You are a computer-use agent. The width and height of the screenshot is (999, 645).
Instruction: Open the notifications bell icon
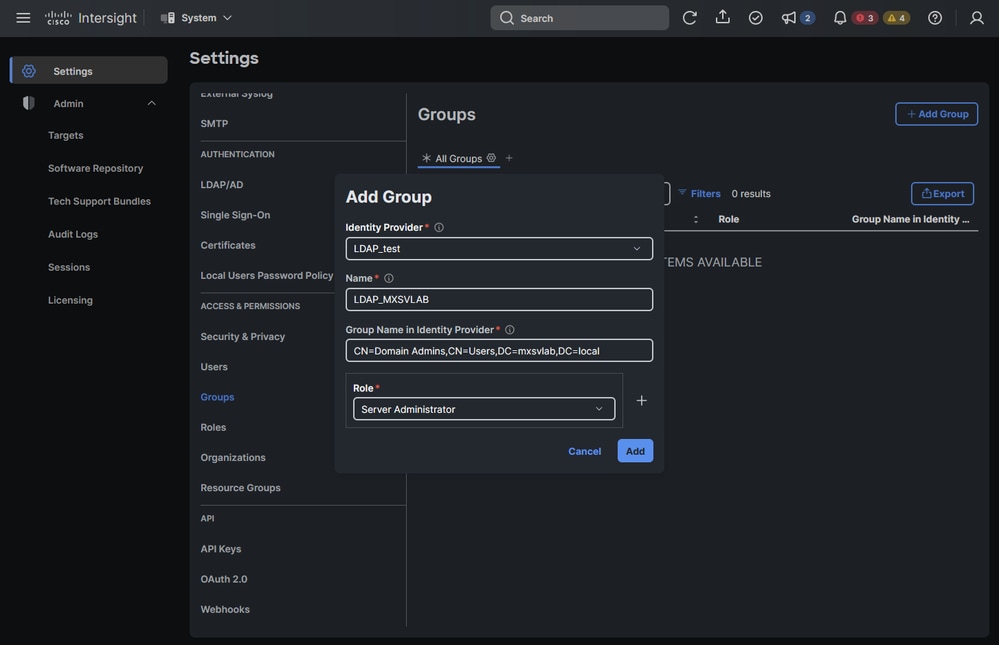pos(840,18)
